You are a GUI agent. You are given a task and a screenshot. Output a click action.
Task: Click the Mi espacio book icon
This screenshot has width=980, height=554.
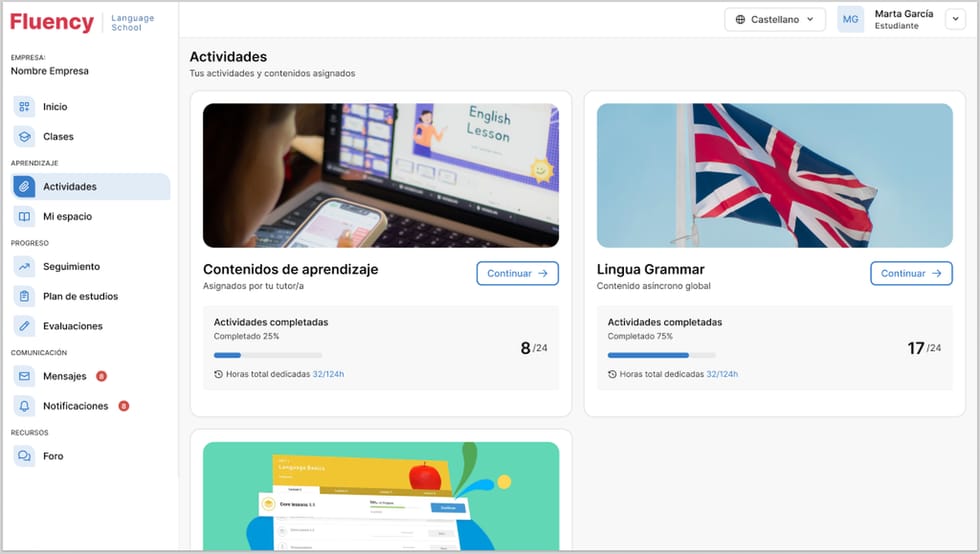[24, 216]
